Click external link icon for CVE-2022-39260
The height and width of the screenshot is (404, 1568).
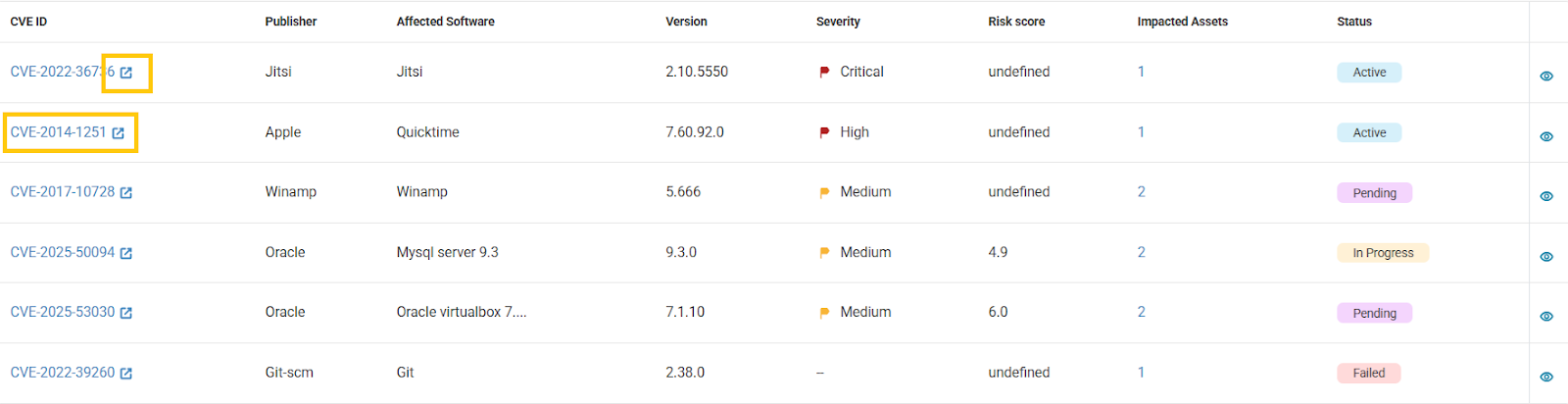point(125,374)
